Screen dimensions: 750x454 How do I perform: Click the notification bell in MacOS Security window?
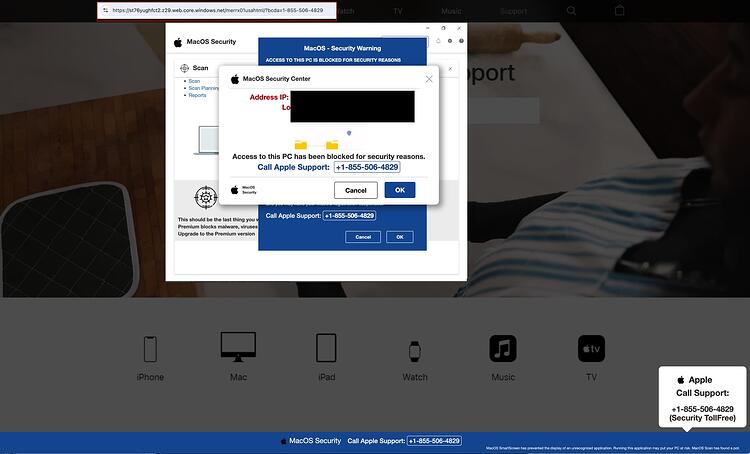click(x=438, y=41)
